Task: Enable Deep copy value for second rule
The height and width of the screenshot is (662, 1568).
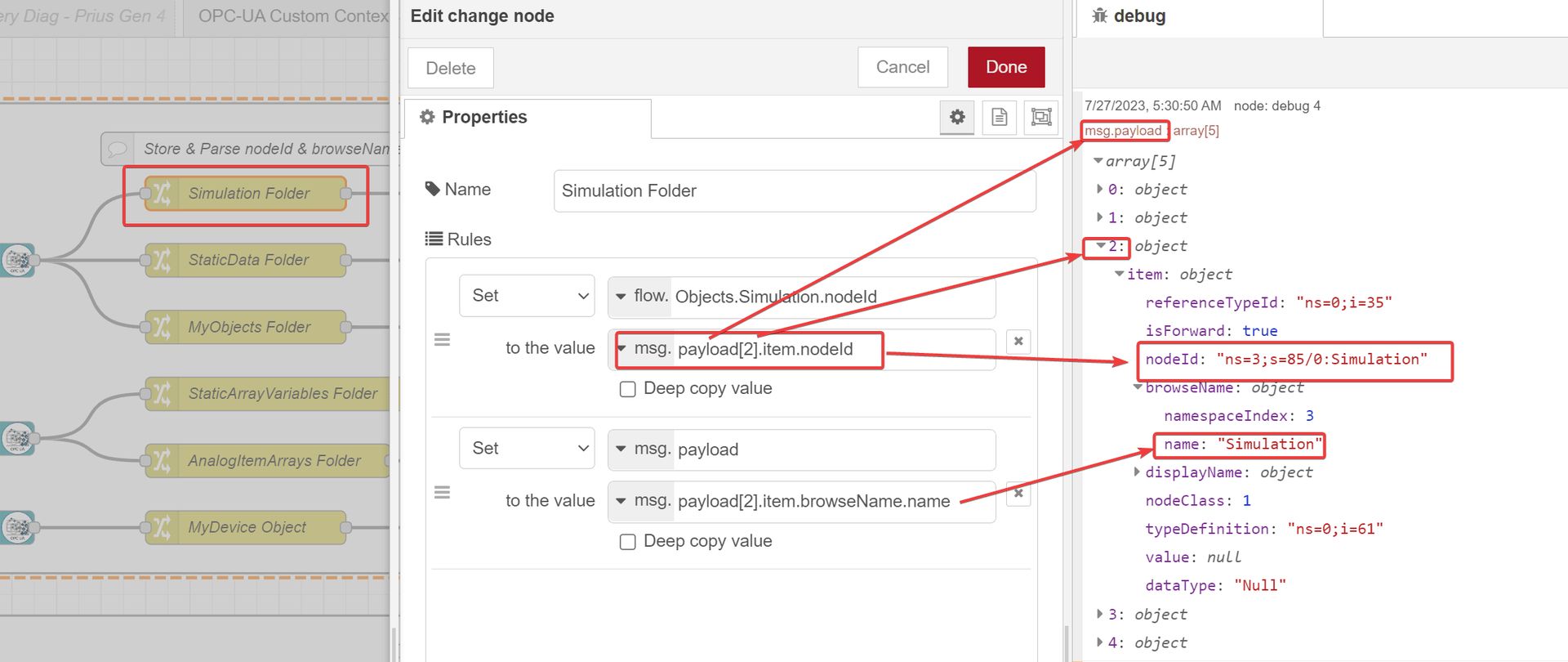Action: tap(627, 542)
